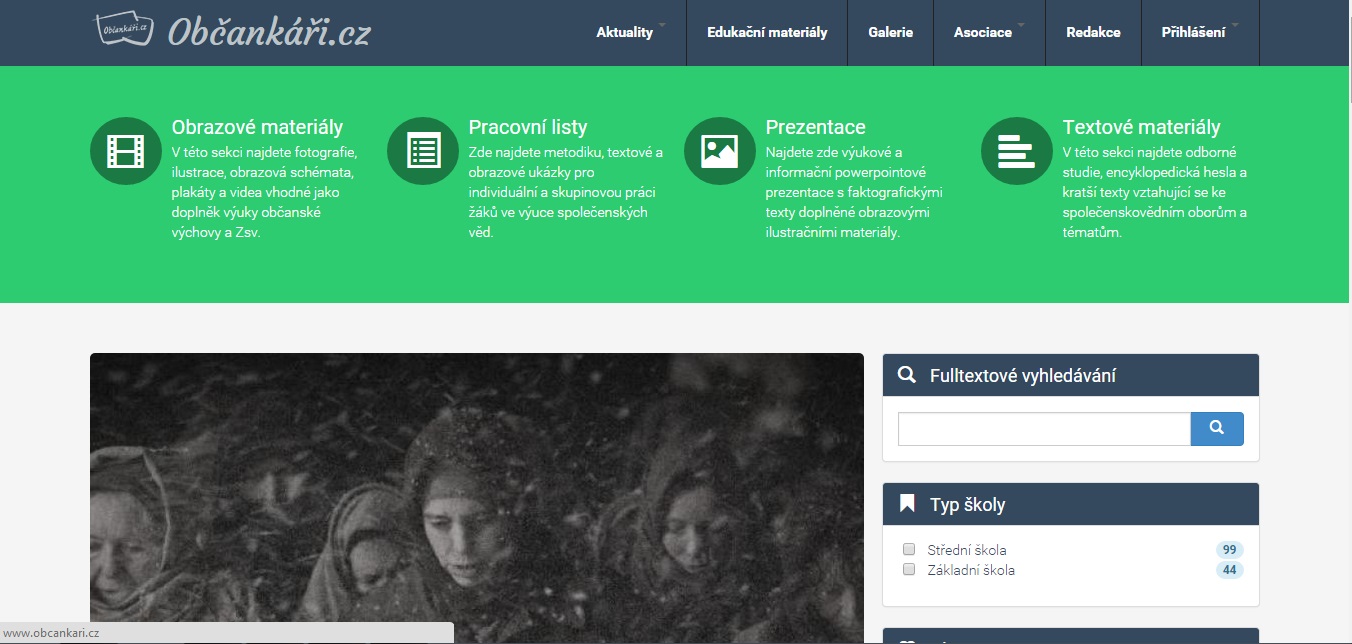Click the blue search magnifier button
This screenshot has width=1352, height=644.
tap(1217, 428)
